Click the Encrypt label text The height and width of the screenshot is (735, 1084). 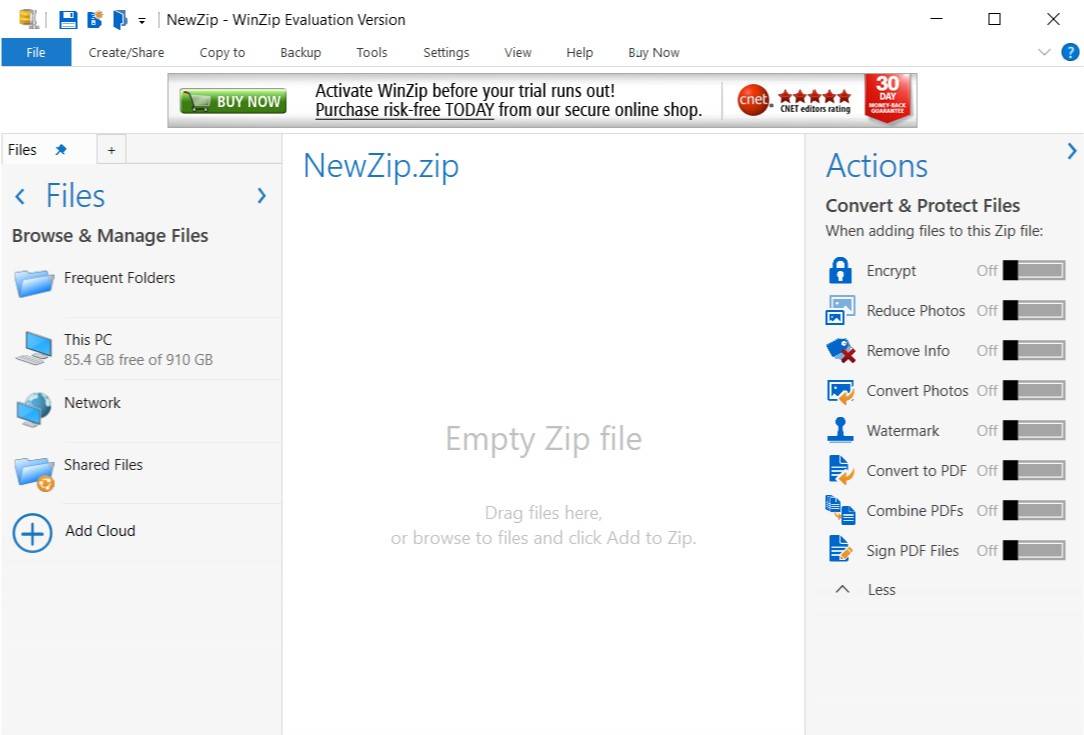891,270
